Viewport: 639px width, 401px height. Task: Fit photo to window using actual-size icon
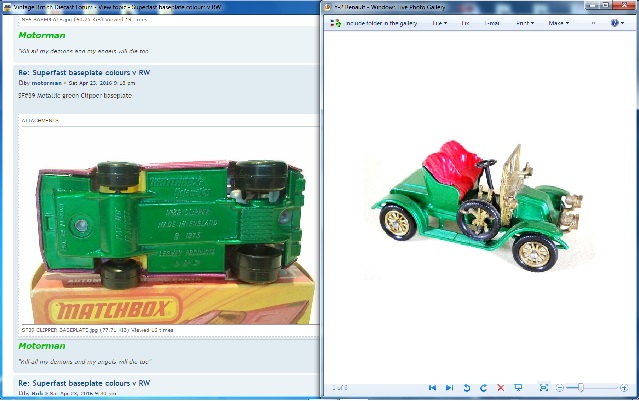point(543,387)
